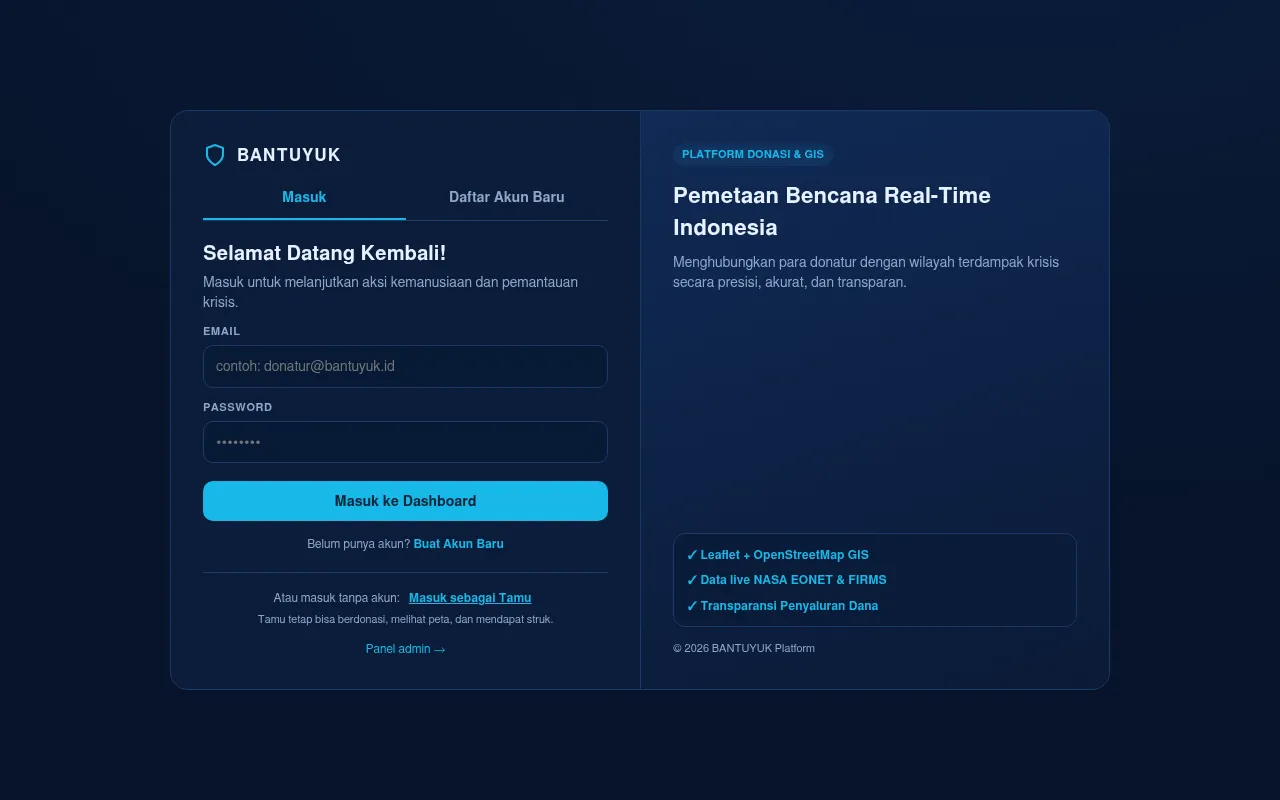This screenshot has width=1280, height=800.
Task: Click the EMAIL field label
Action: (x=222, y=331)
